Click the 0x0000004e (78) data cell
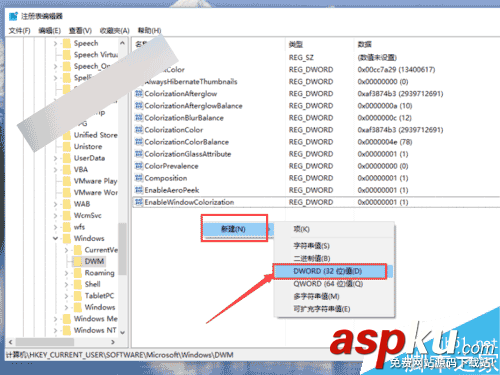Screen dimensions: 500x375 coord(385,142)
